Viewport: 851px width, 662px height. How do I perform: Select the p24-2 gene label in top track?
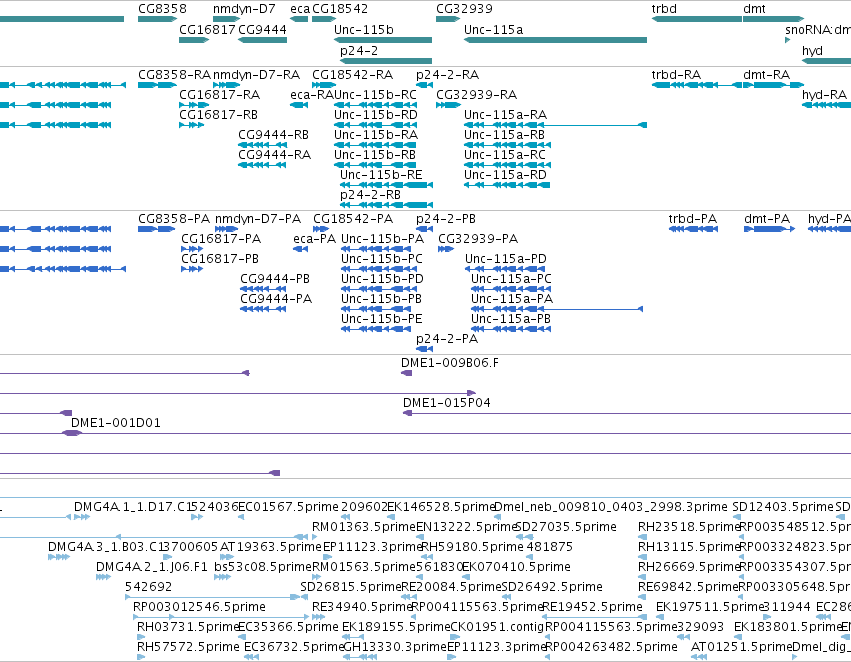pos(359,50)
